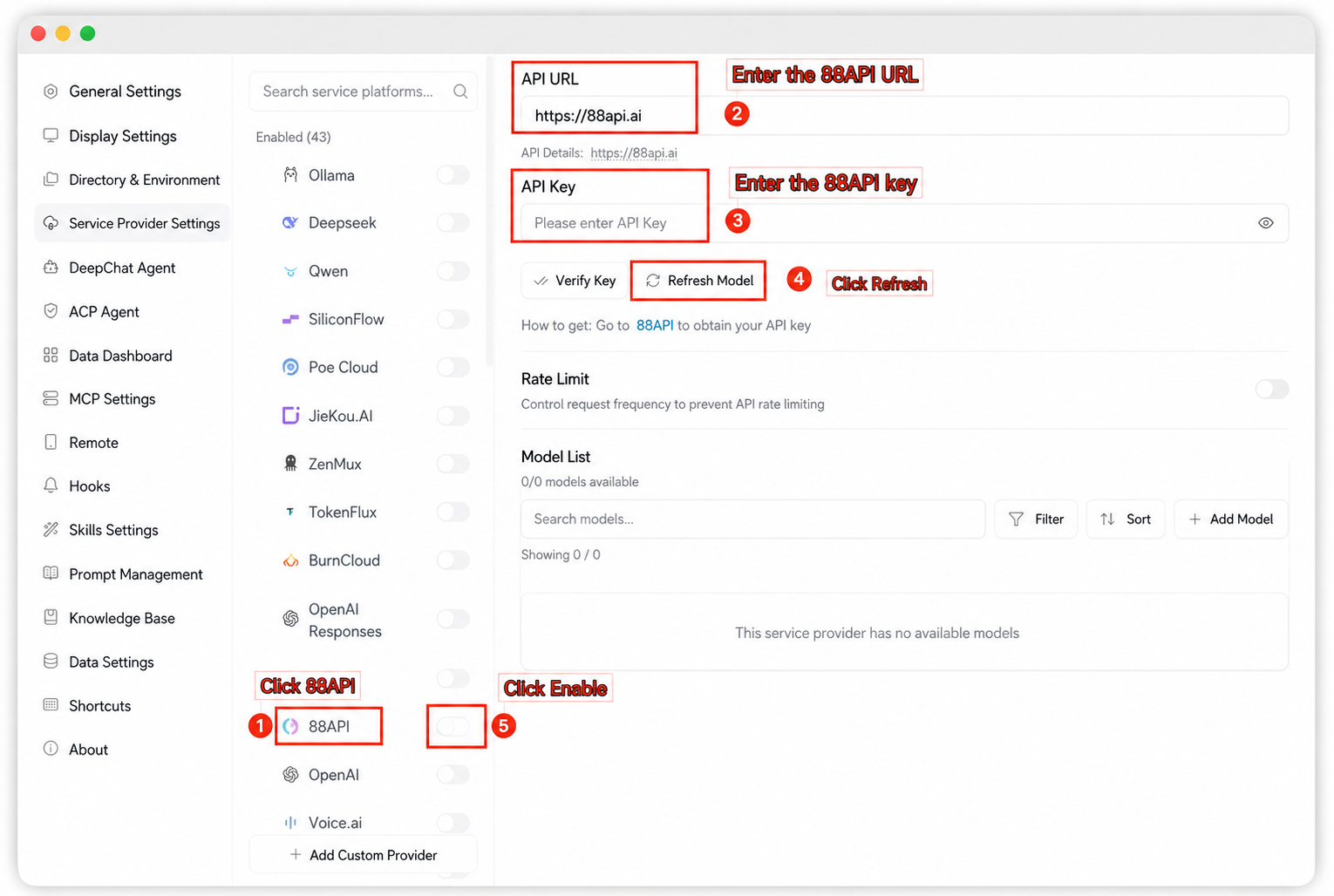Viewport: 1334px width, 896px height.
Task: Click the About info icon
Action: (x=51, y=749)
